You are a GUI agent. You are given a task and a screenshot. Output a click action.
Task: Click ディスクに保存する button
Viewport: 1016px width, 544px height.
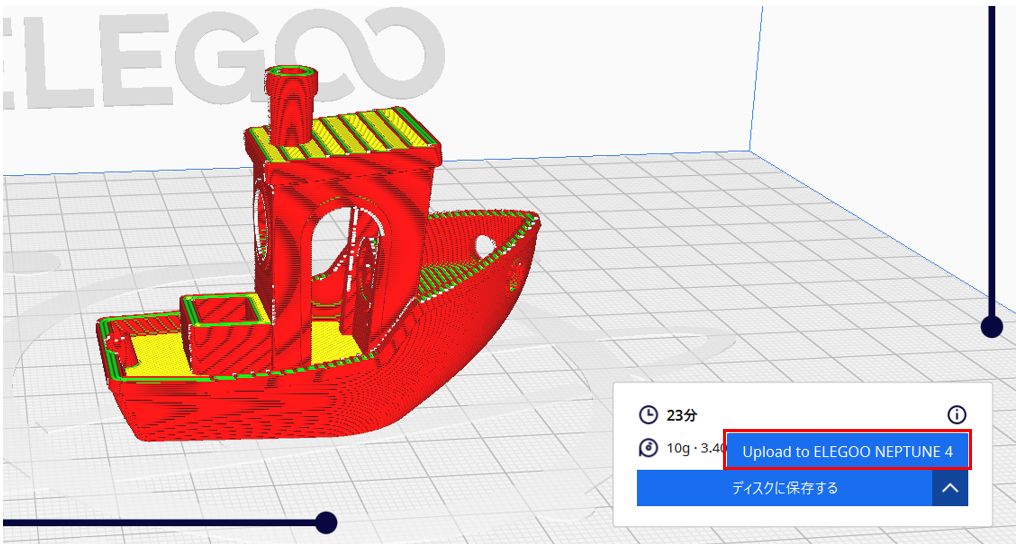pyautogui.click(x=785, y=488)
